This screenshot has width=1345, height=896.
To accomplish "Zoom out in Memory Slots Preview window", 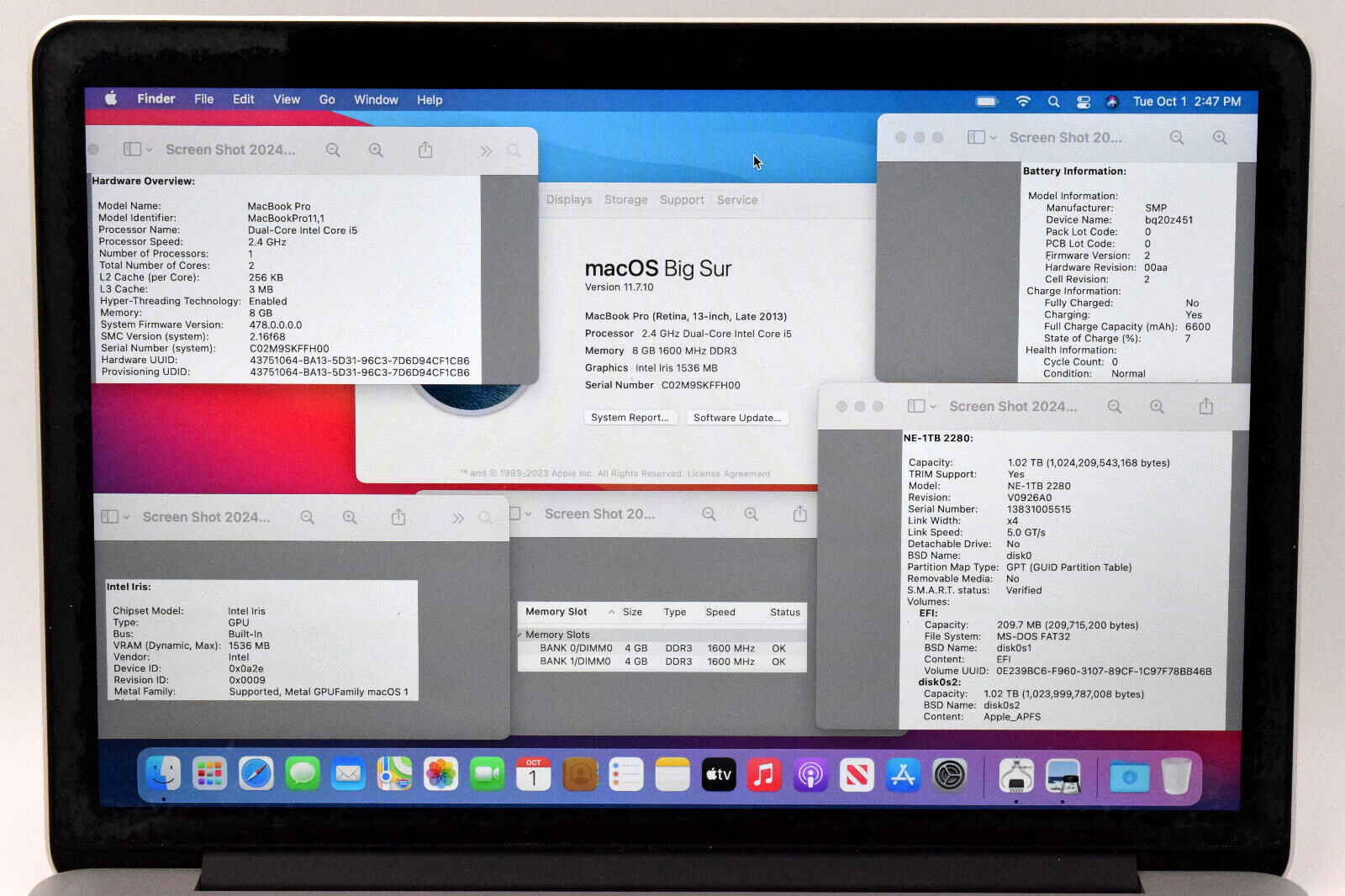I will click(709, 514).
